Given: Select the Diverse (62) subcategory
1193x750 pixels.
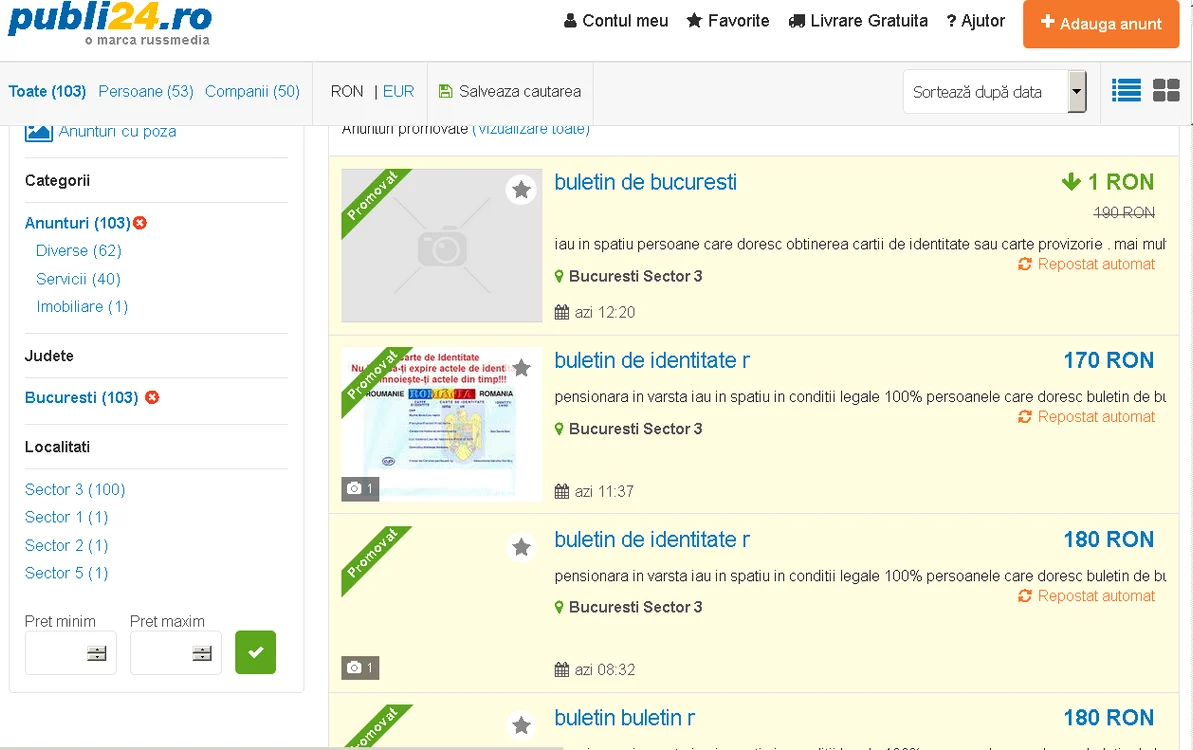Looking at the screenshot, I should (78, 250).
